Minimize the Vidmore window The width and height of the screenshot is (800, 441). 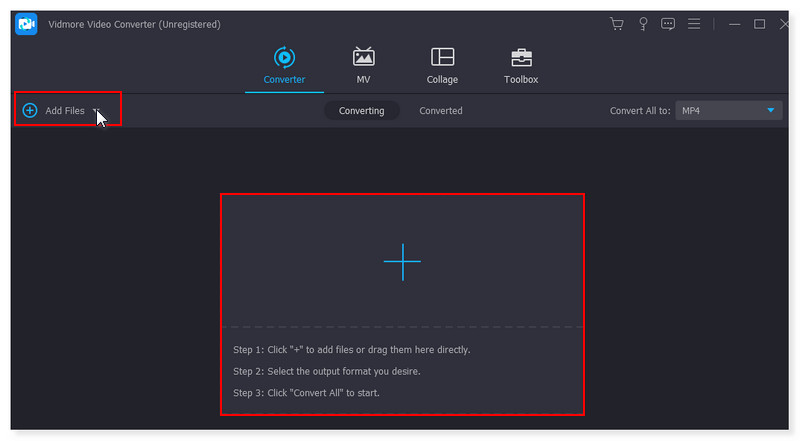pos(735,24)
